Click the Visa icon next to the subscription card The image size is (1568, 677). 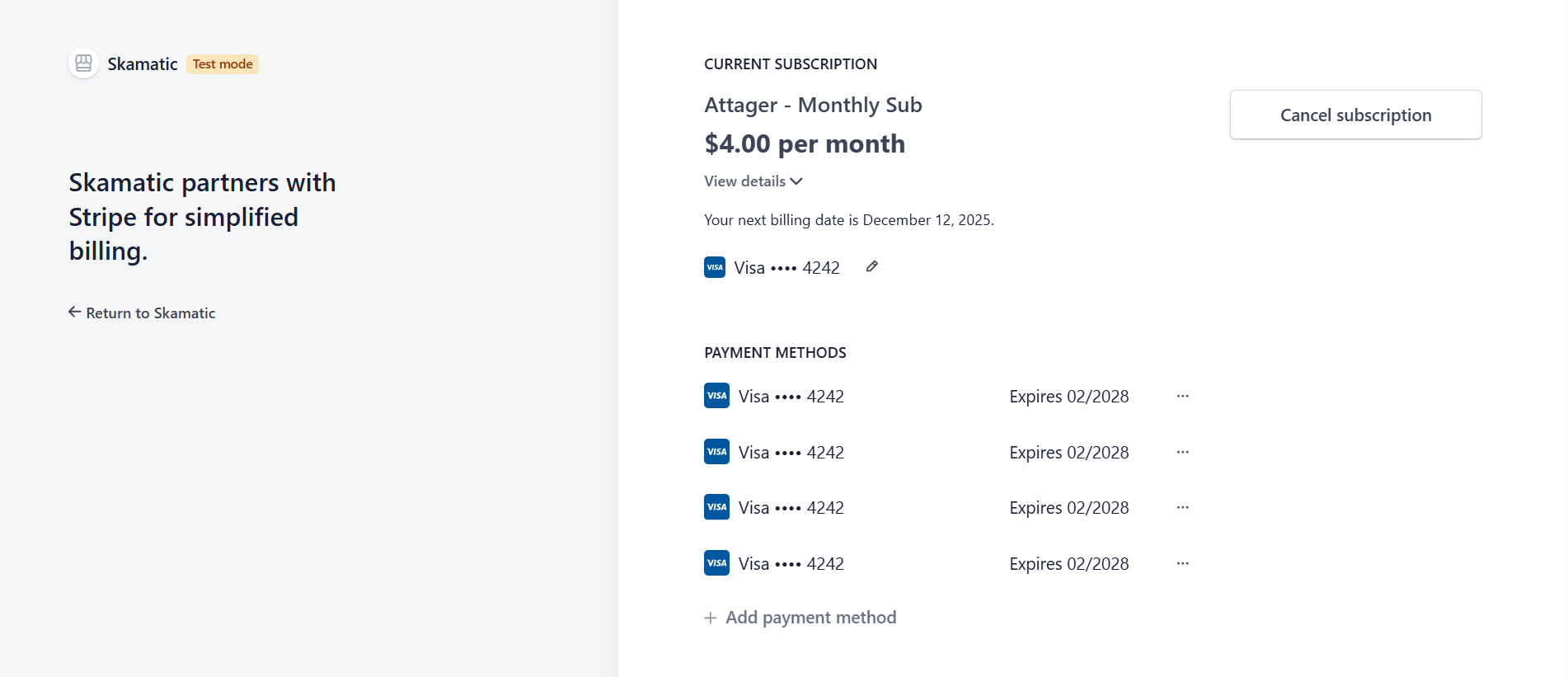(x=714, y=266)
